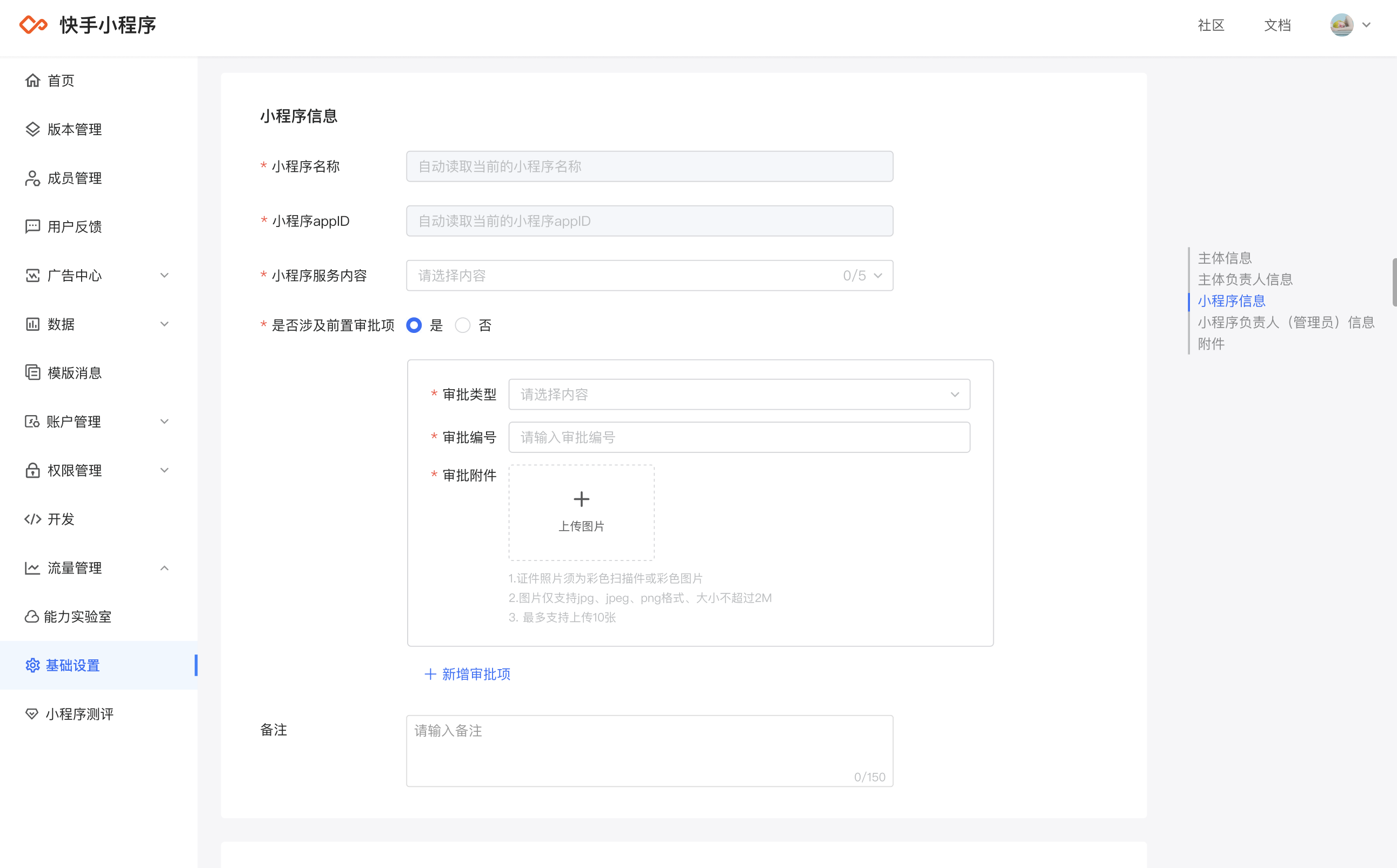Click the 审批编号 input field

click(x=739, y=437)
